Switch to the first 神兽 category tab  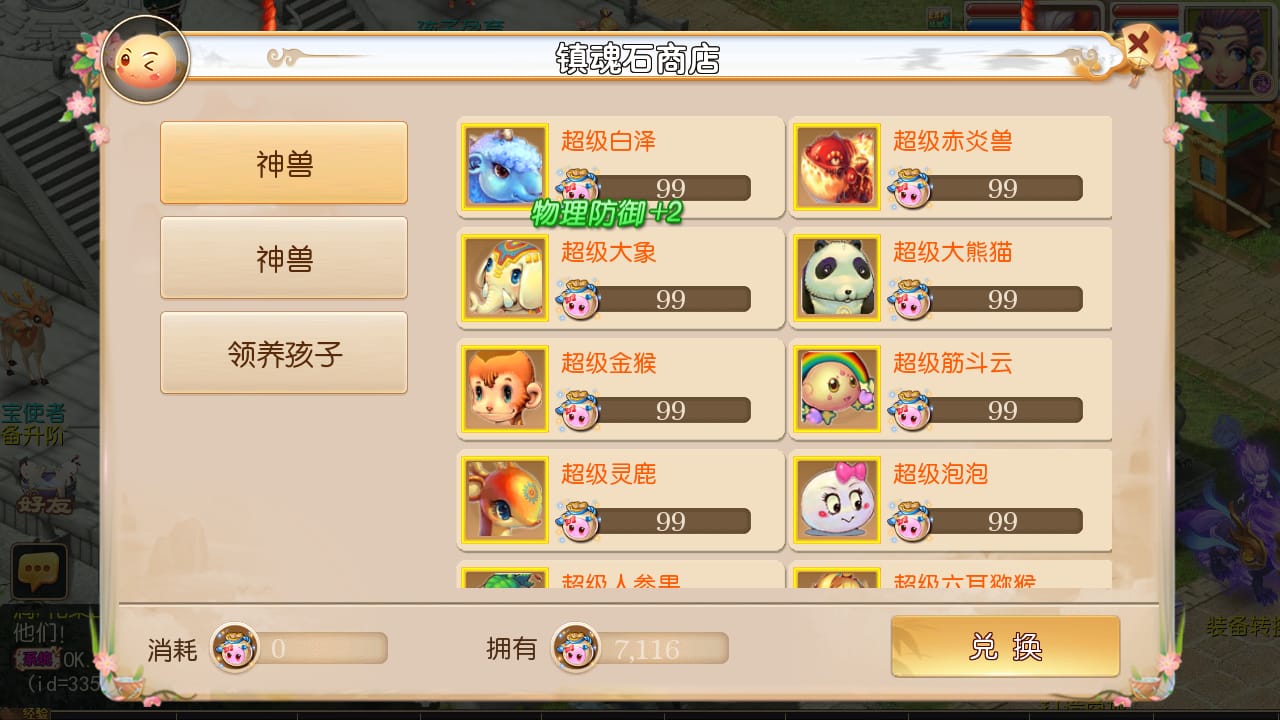coord(284,163)
